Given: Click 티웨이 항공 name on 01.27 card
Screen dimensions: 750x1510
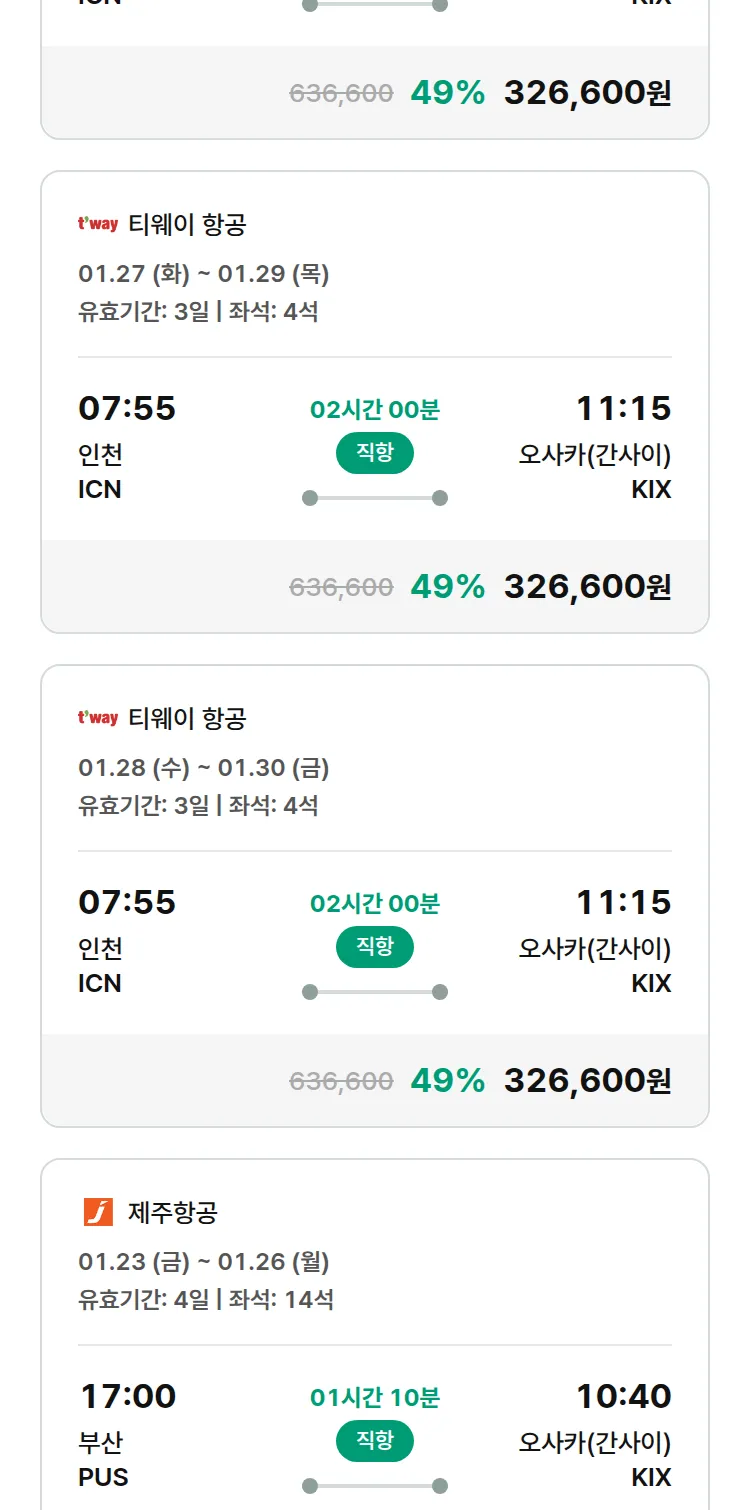Looking at the screenshot, I should tap(187, 225).
